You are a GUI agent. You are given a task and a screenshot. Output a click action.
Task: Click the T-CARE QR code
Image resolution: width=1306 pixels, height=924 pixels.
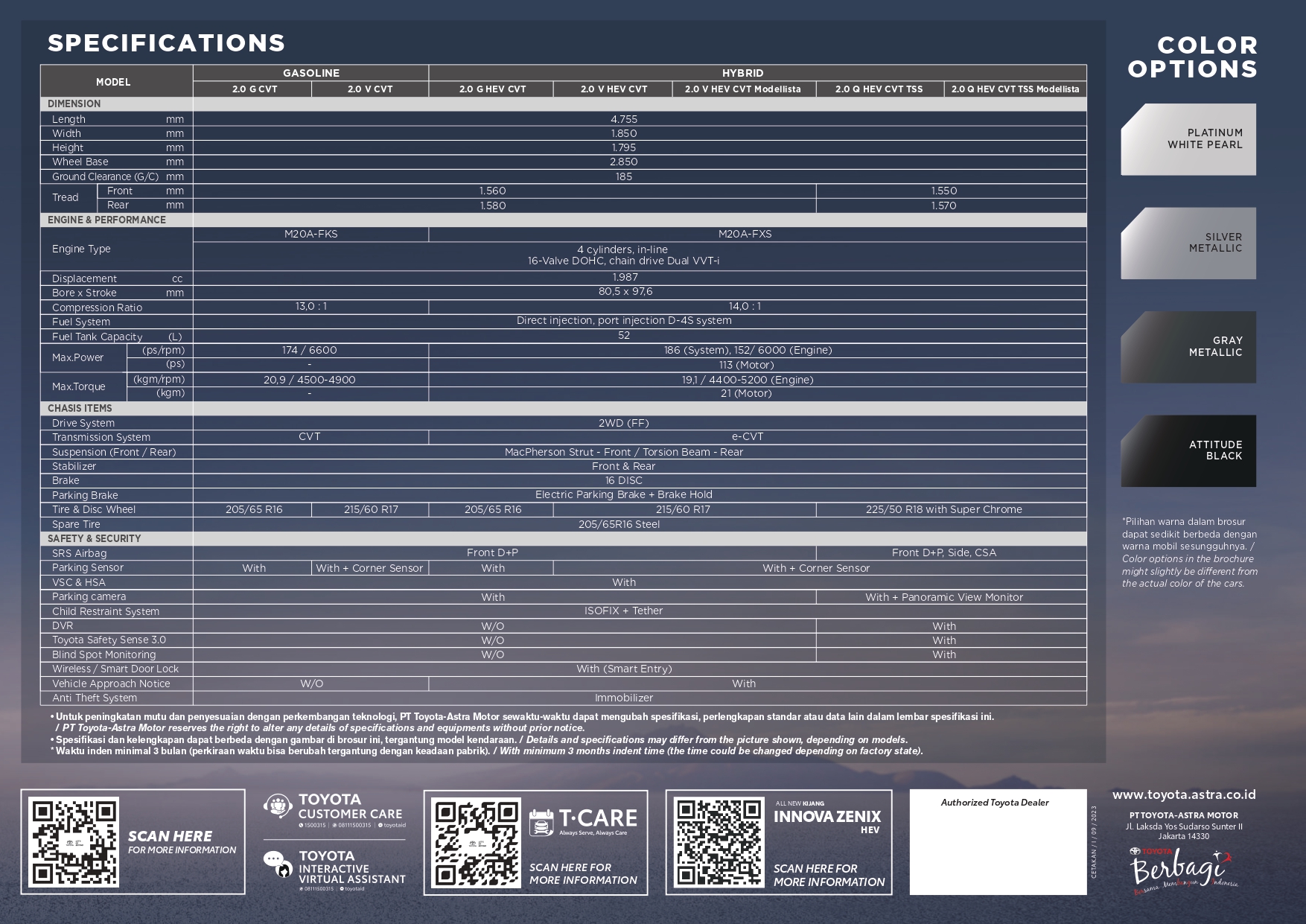click(x=477, y=842)
